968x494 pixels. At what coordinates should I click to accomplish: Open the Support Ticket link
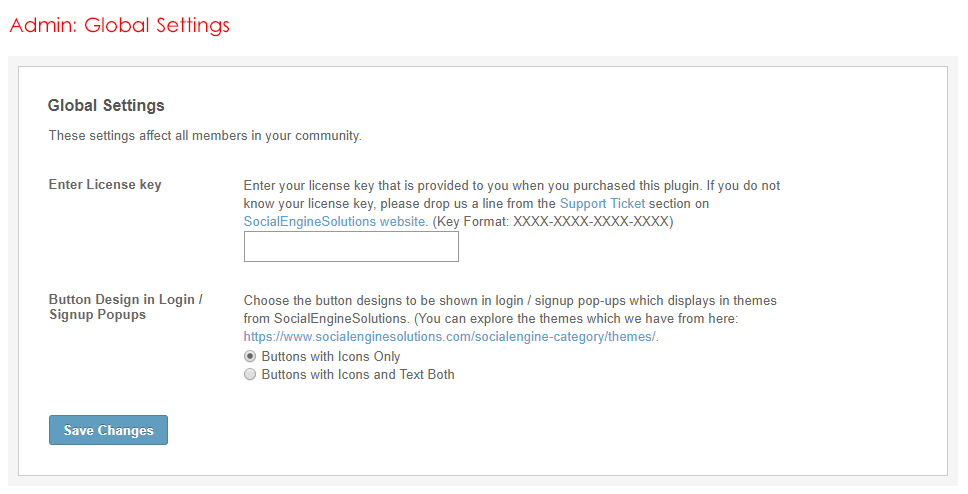(602, 204)
